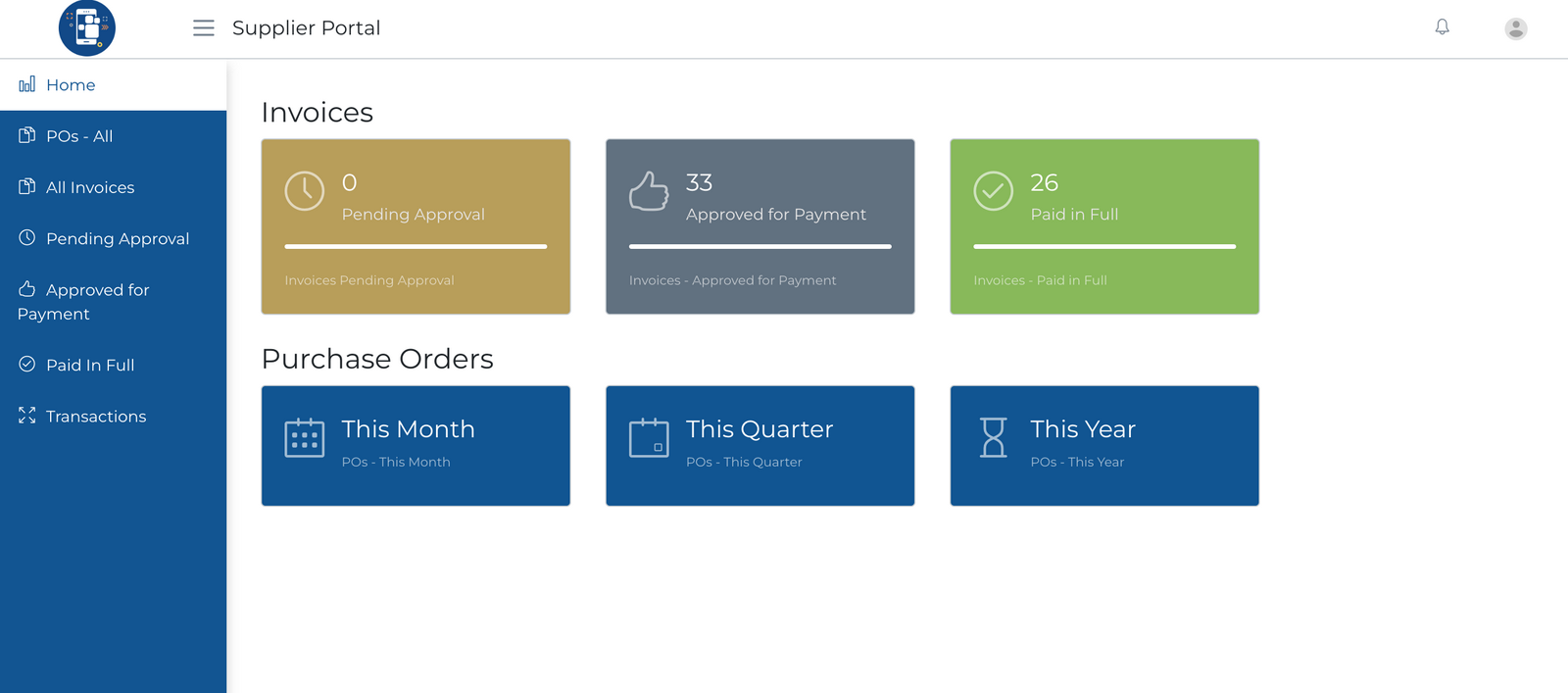Open the notifications bell
This screenshot has height=693, width=1568.
tap(1442, 27)
